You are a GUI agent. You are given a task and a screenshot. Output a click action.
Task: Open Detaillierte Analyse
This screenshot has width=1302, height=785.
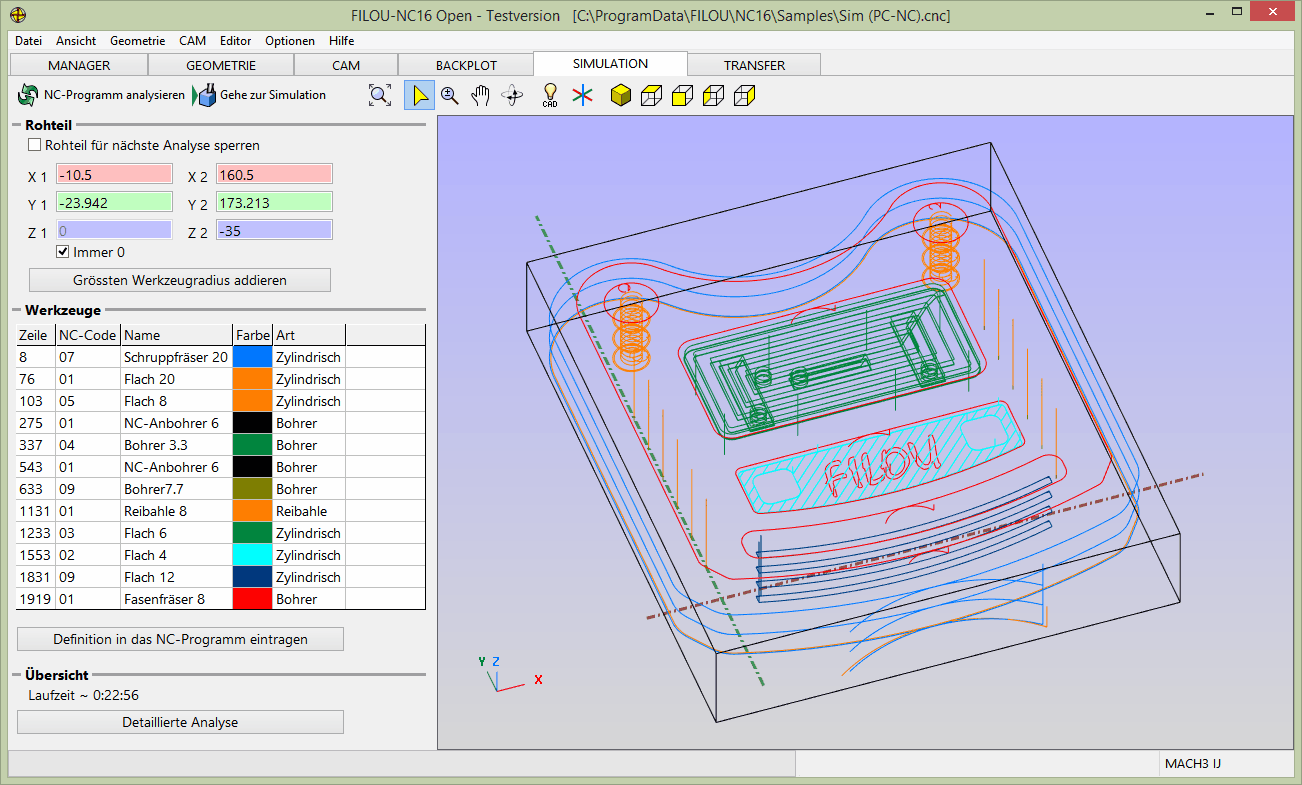tap(180, 722)
